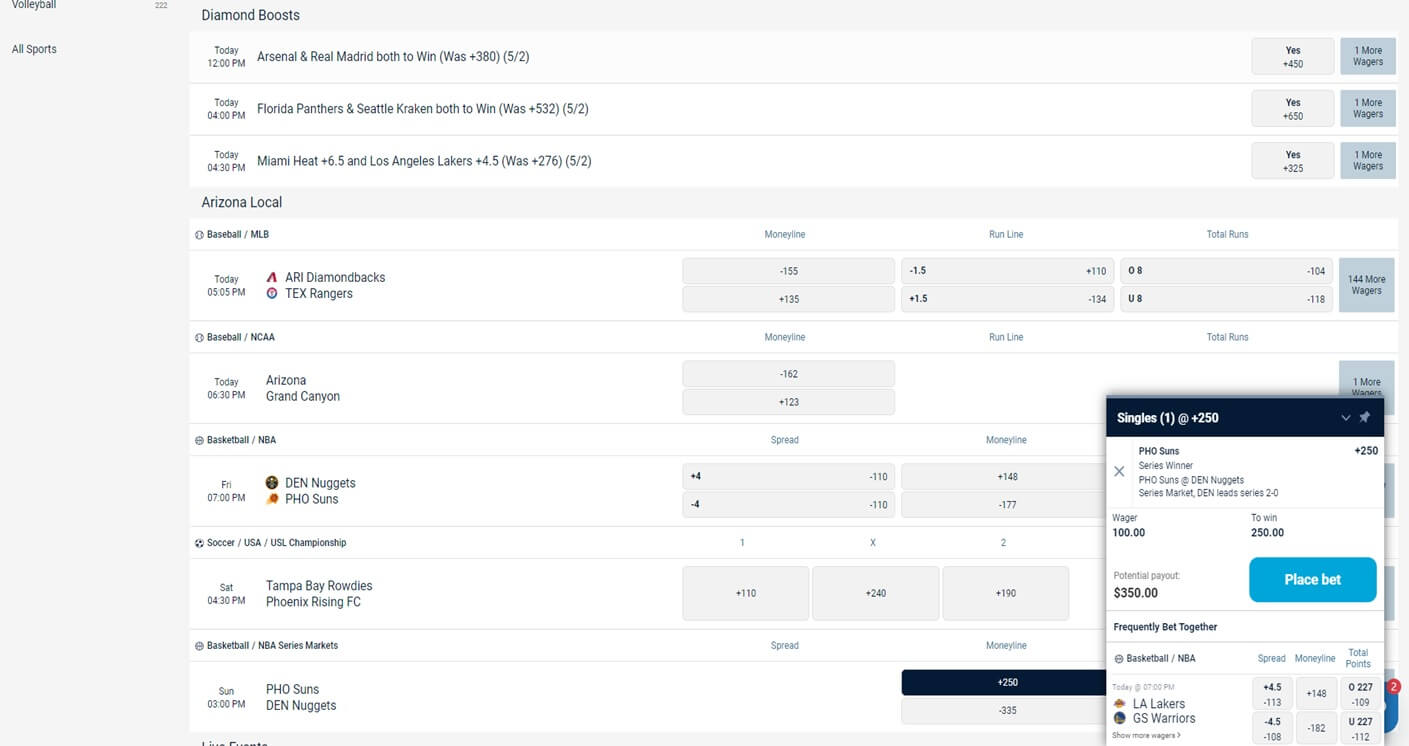Open 144 More Wagers for Diamondbacks game
The image size is (1409, 746).
click(1366, 285)
